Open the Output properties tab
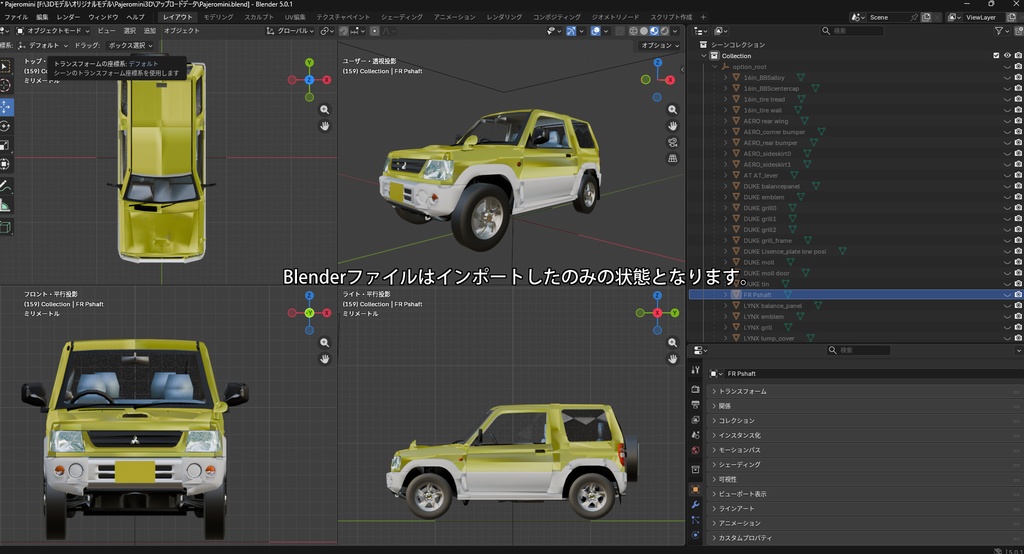Image resolution: width=1024 pixels, height=554 pixels. 696,404
